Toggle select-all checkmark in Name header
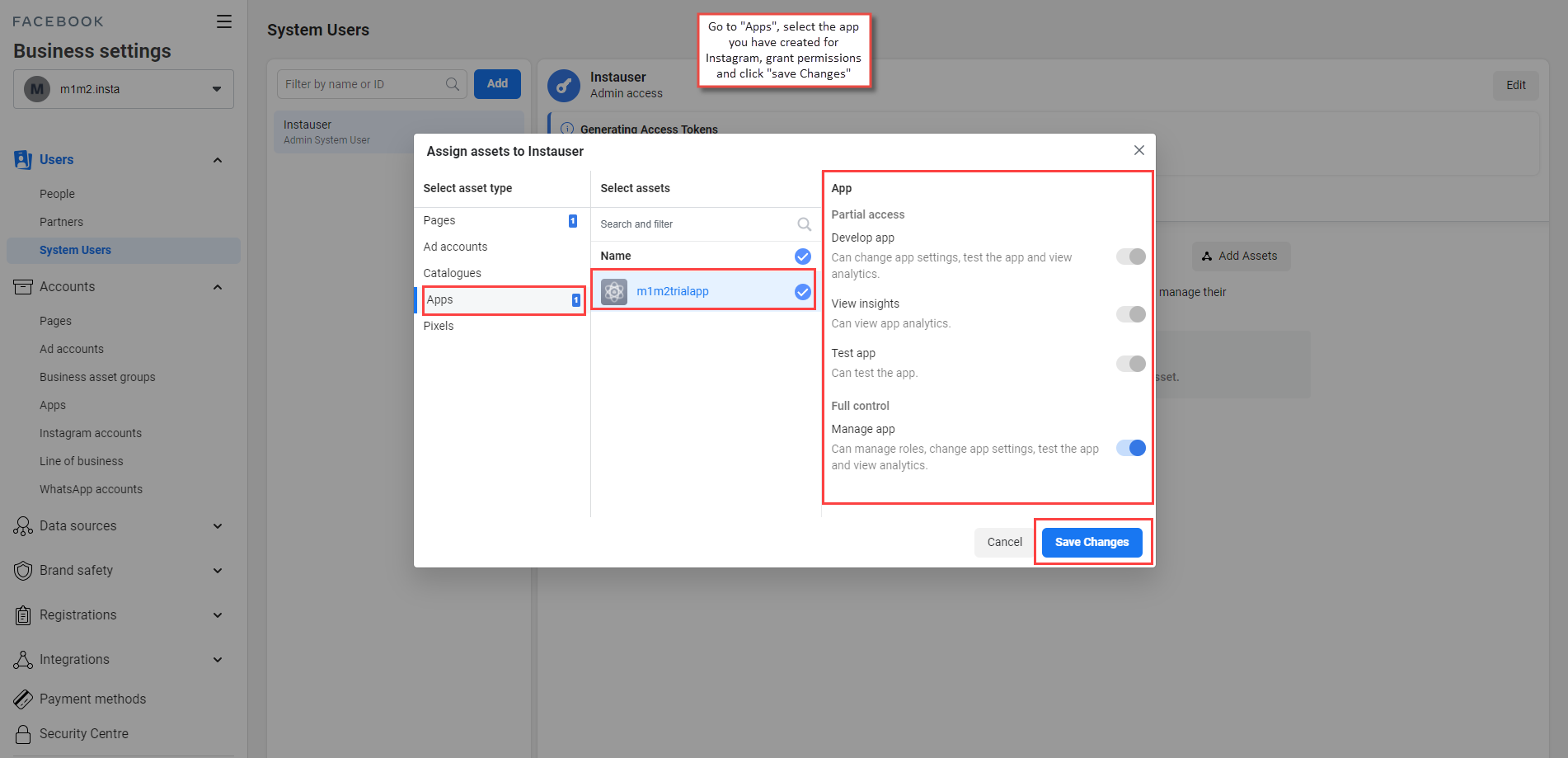This screenshot has width=1568, height=758. pyautogui.click(x=803, y=257)
